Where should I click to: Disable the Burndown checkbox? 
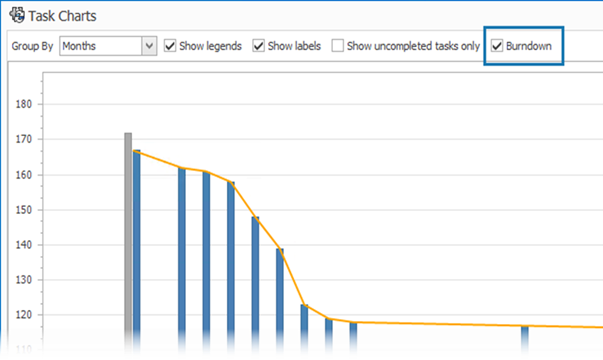497,46
